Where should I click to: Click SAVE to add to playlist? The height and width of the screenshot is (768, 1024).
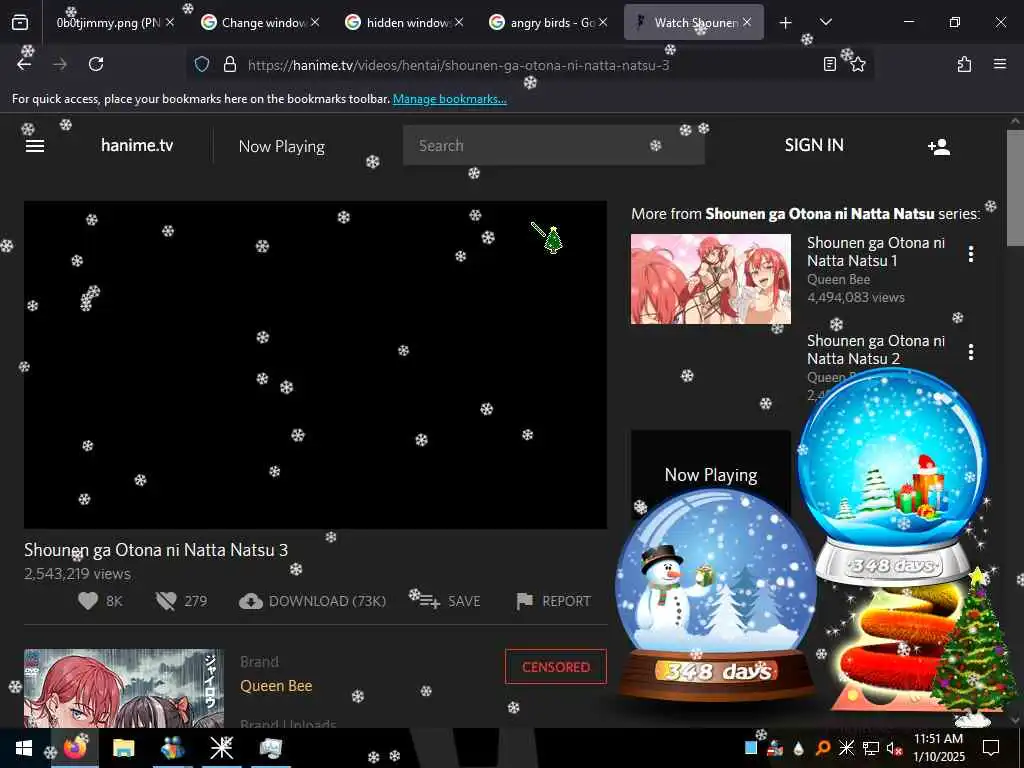point(450,601)
